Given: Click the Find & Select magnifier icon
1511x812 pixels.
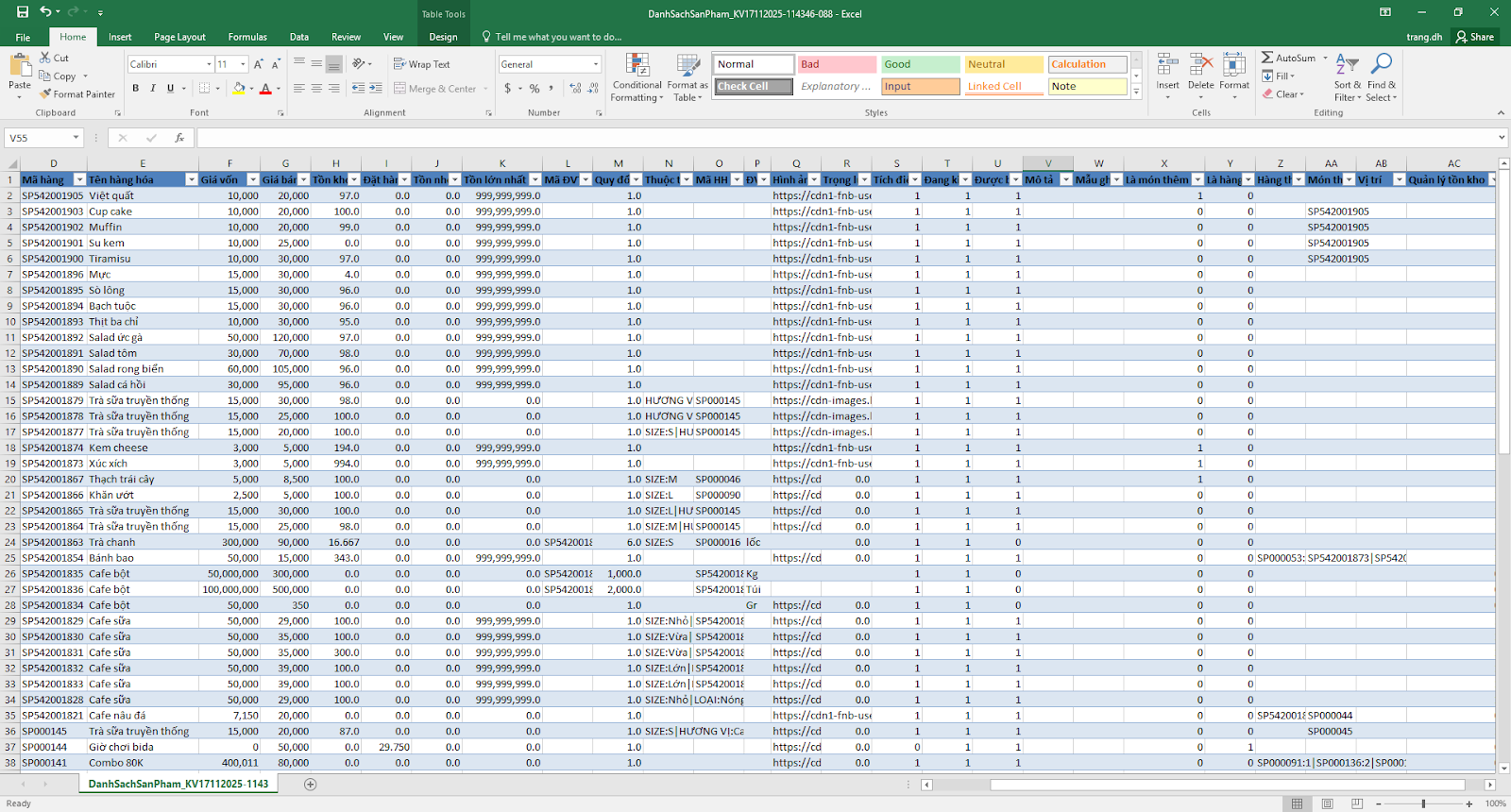Looking at the screenshot, I should pyautogui.click(x=1382, y=64).
